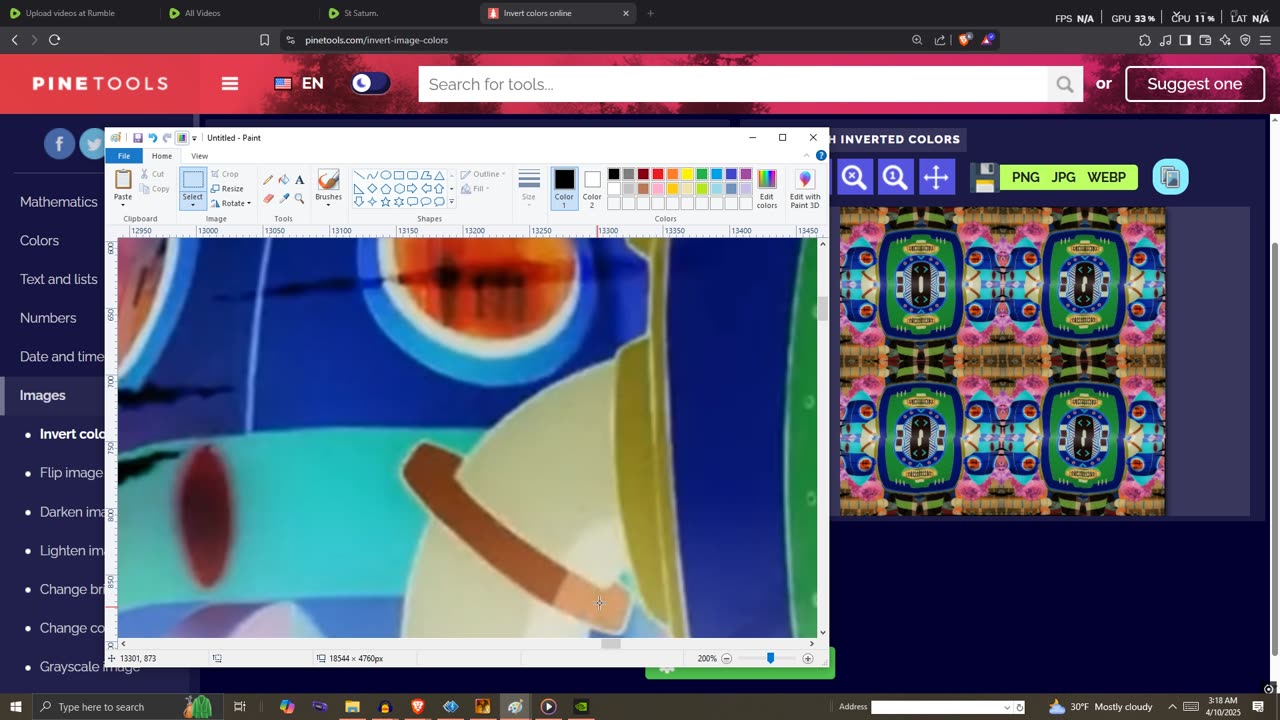Image resolution: width=1280 pixels, height=720 pixels.
Task: Open the Customize Quick Access Toolbar arrow
Action: (x=194, y=138)
